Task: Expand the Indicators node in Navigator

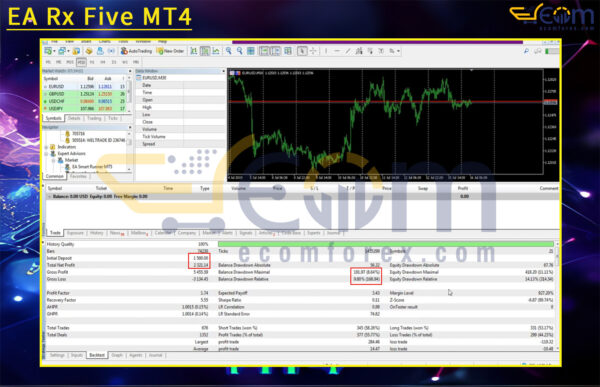Action: (47, 147)
